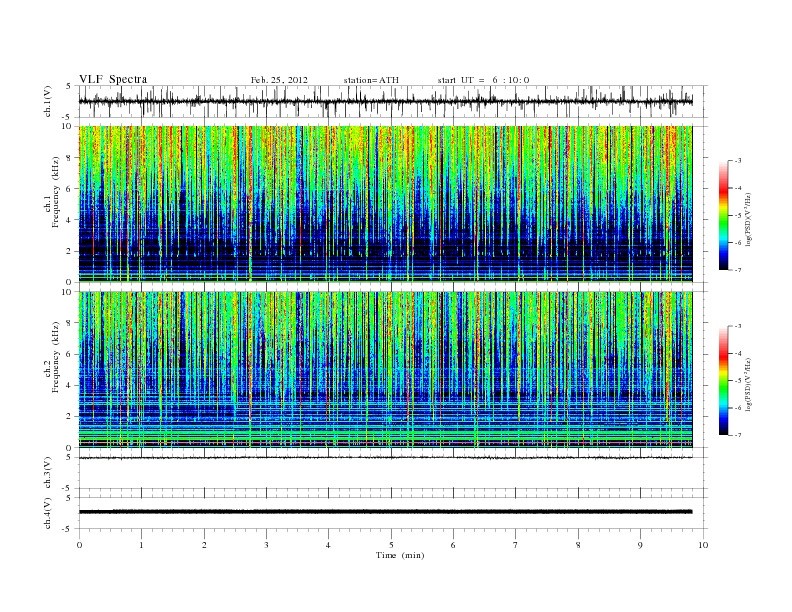Click the time axis tick label "1"
This screenshot has width=792, height=612.
141,545
